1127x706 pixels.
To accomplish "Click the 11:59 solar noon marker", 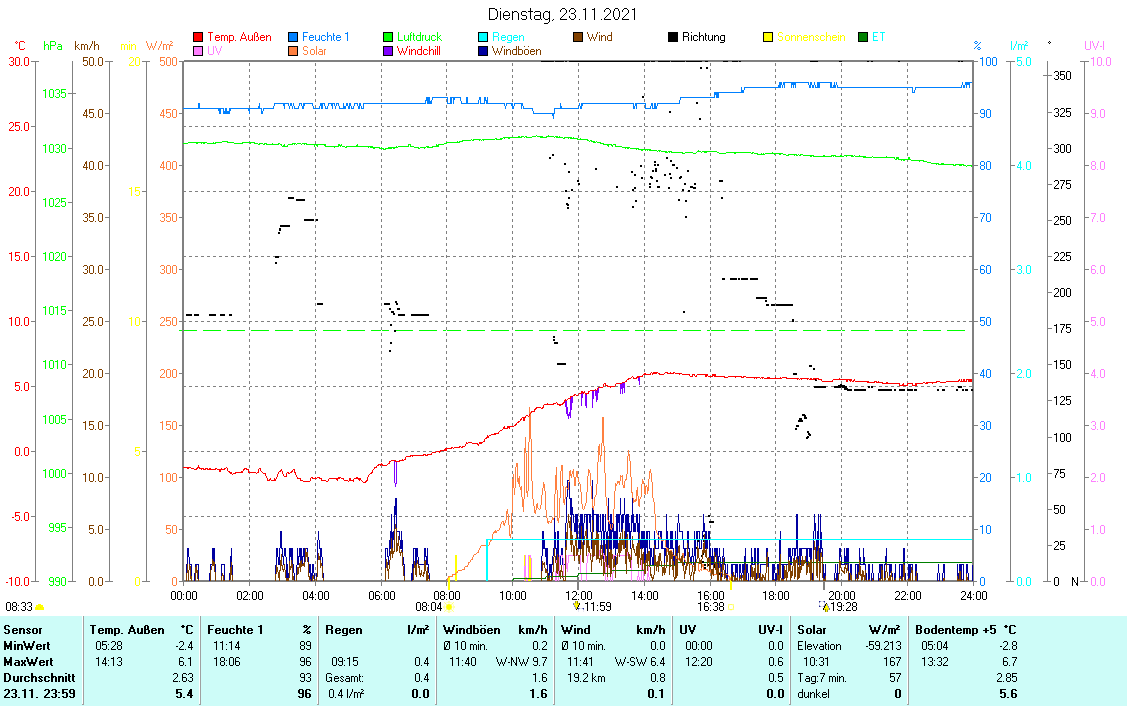I will (577, 606).
